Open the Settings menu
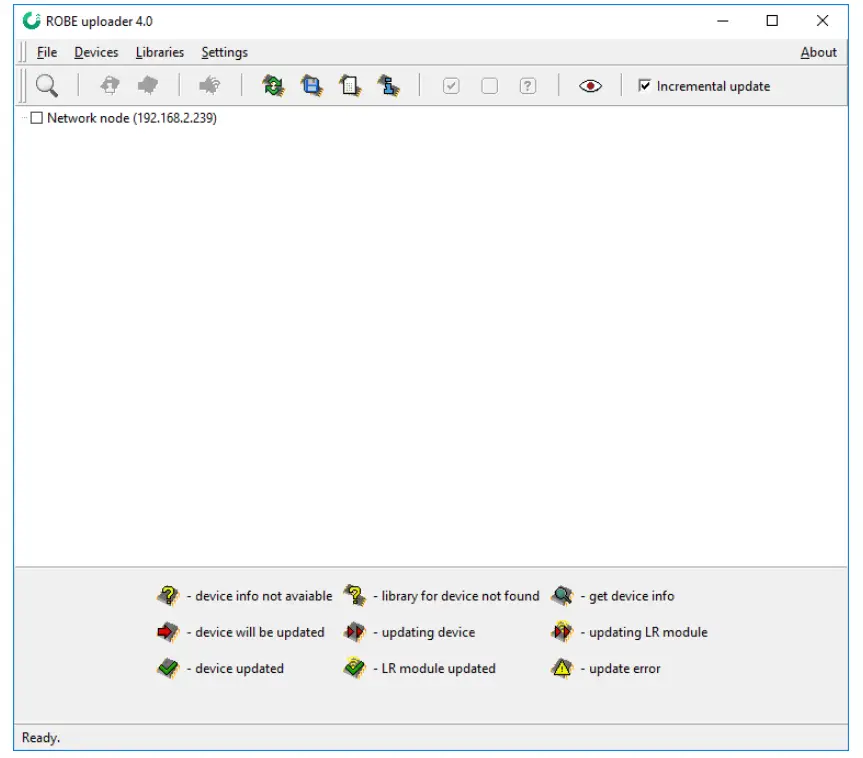Screen dimensions: 863x758 [x=225, y=52]
